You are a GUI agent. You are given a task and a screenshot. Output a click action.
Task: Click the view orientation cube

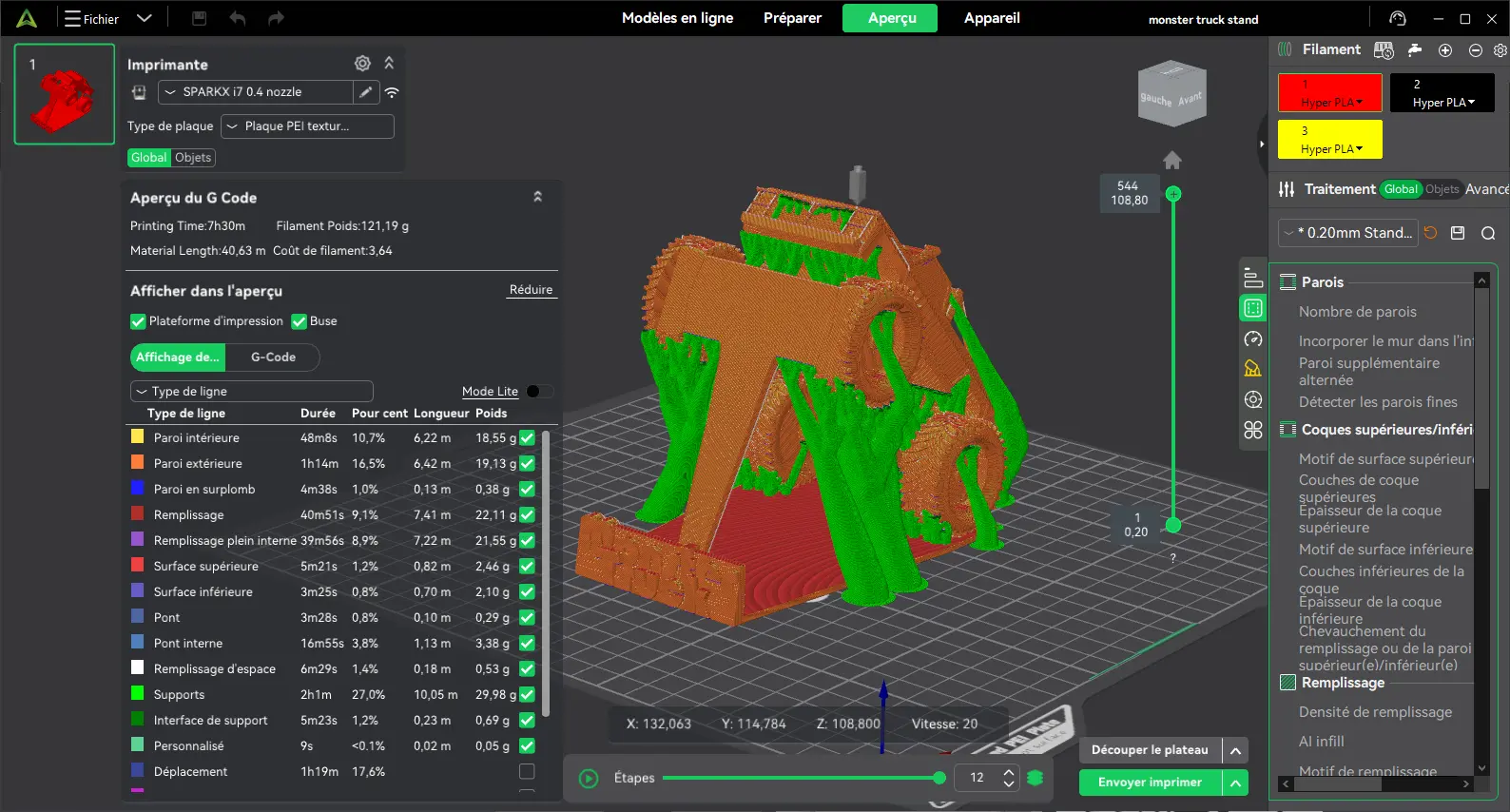coord(1172,94)
